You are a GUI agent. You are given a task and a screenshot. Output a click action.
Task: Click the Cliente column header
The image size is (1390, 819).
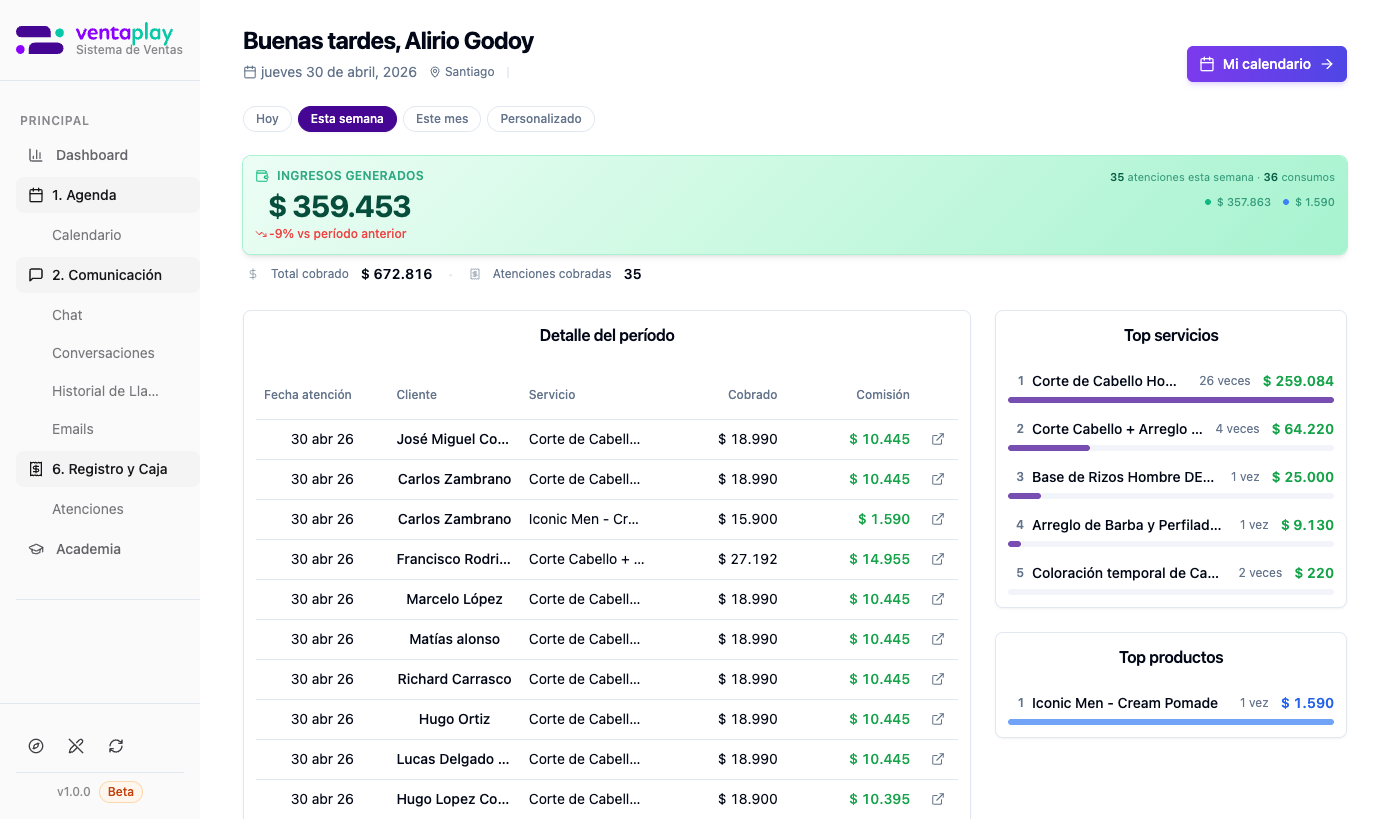click(x=417, y=395)
